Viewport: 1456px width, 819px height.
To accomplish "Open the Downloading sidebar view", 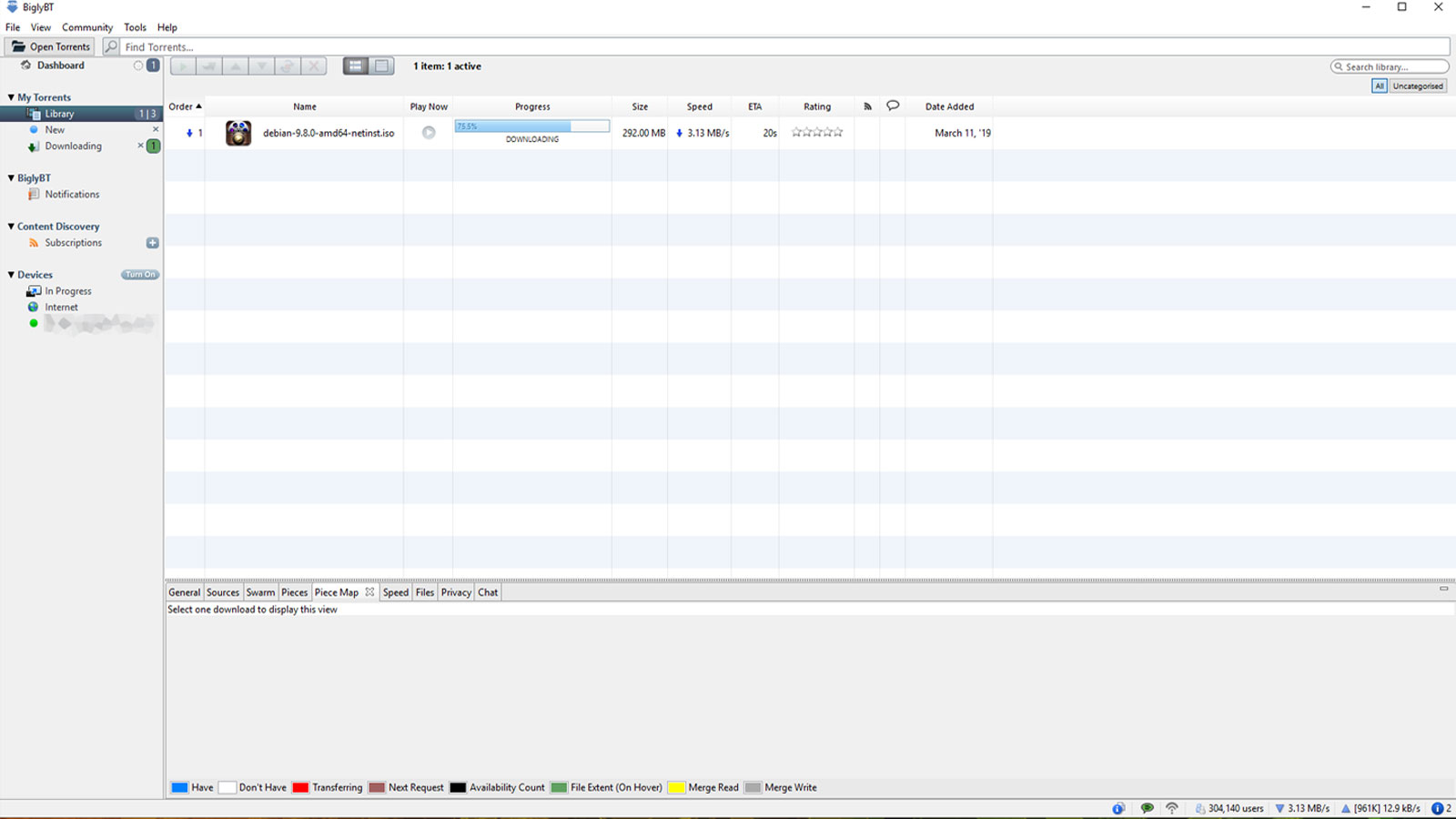I will (73, 147).
